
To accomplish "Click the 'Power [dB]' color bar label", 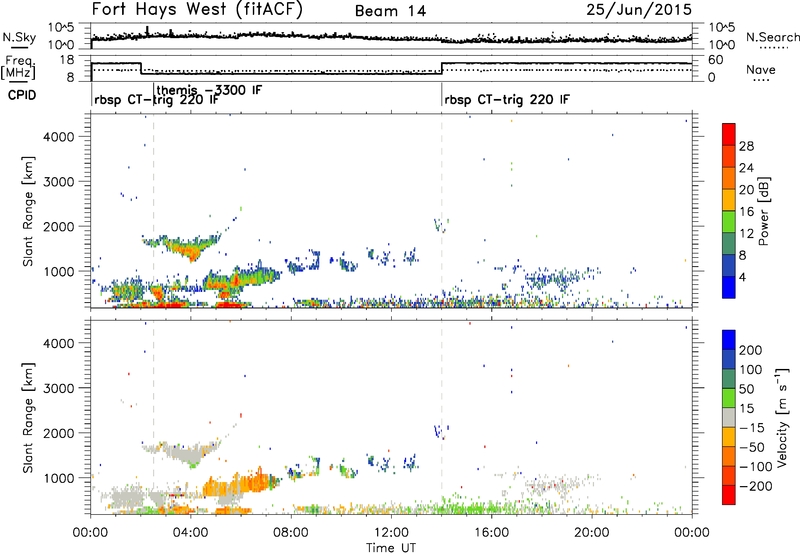I will click(x=763, y=211).
